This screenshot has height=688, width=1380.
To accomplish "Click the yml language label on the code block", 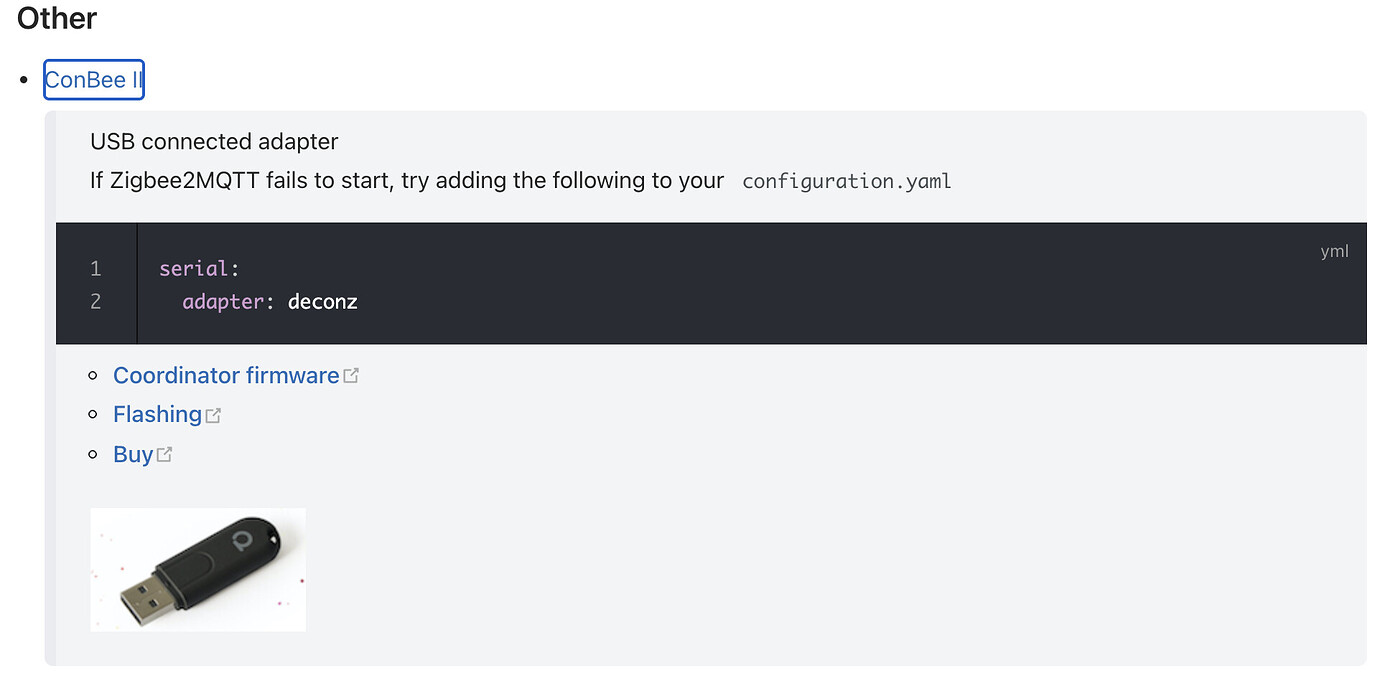I will pos(1335,251).
